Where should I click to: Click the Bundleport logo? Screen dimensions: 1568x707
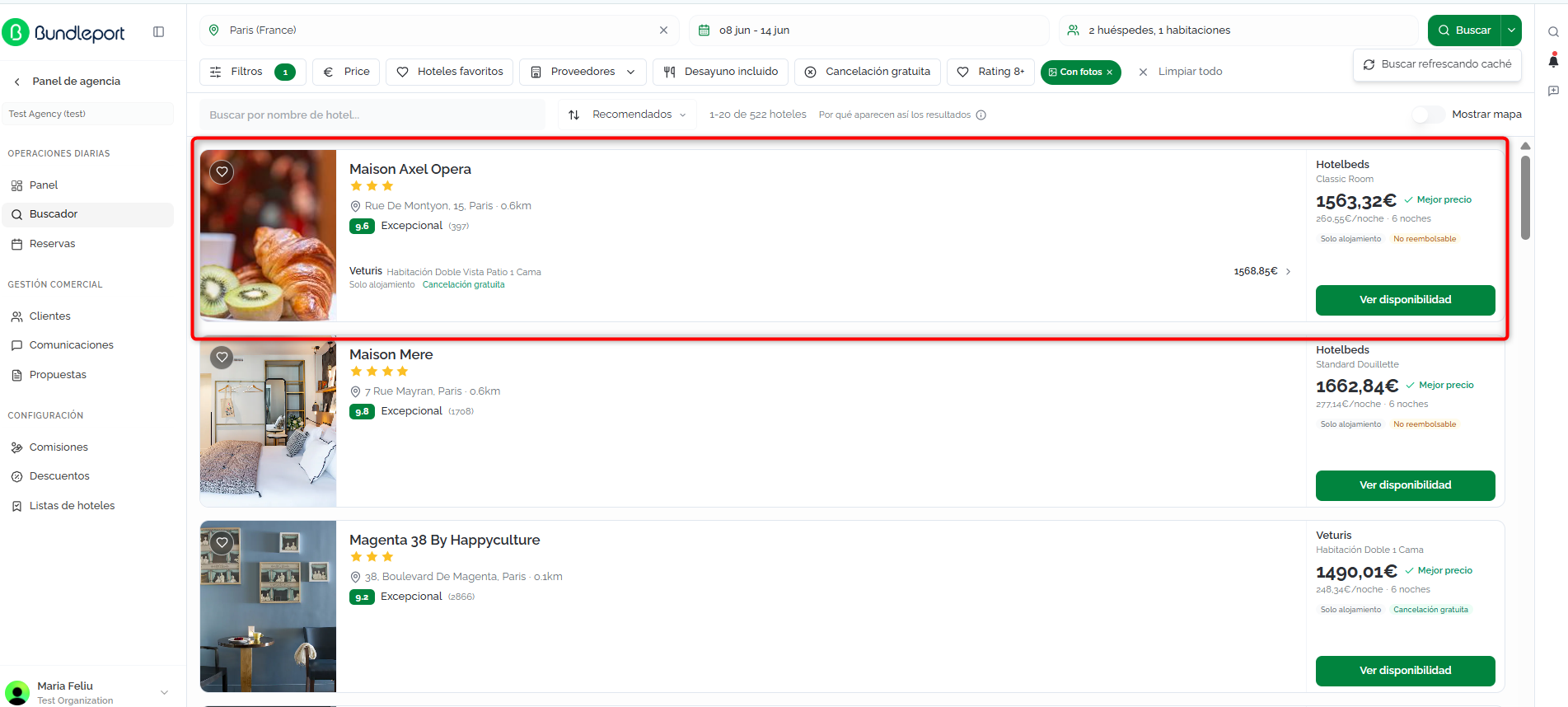tap(64, 32)
